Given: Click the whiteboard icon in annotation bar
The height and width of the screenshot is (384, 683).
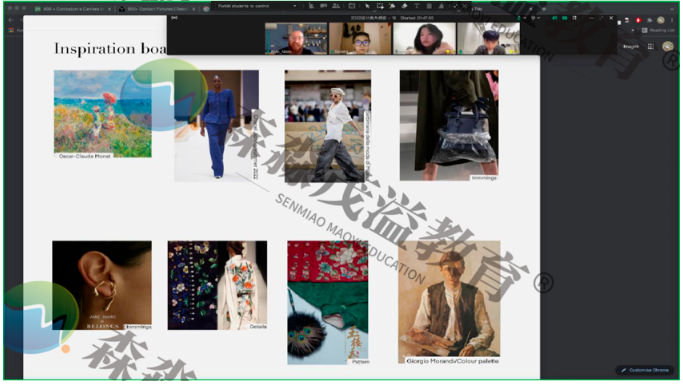Looking at the screenshot, I should pyautogui.click(x=352, y=6).
